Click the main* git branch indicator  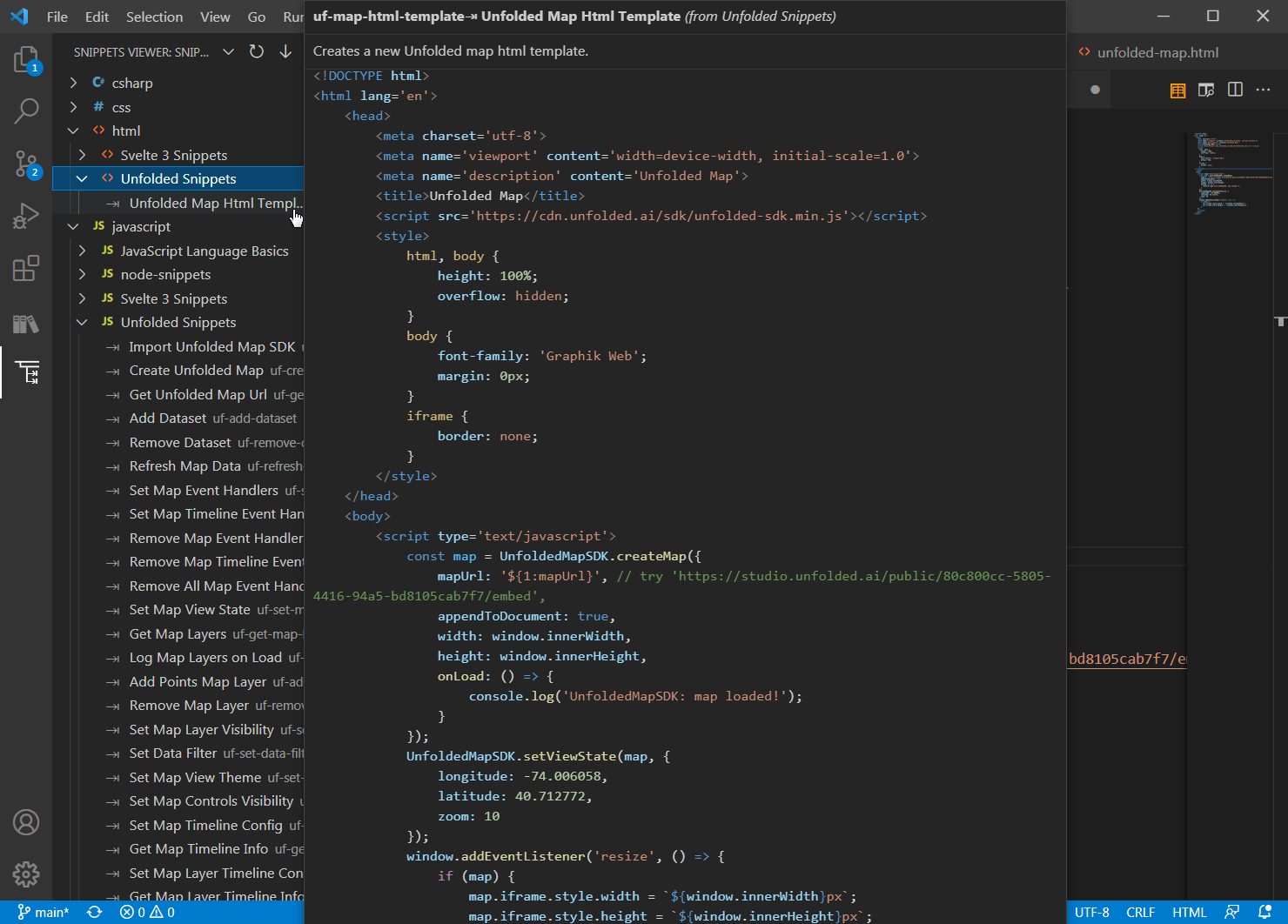pos(43,912)
